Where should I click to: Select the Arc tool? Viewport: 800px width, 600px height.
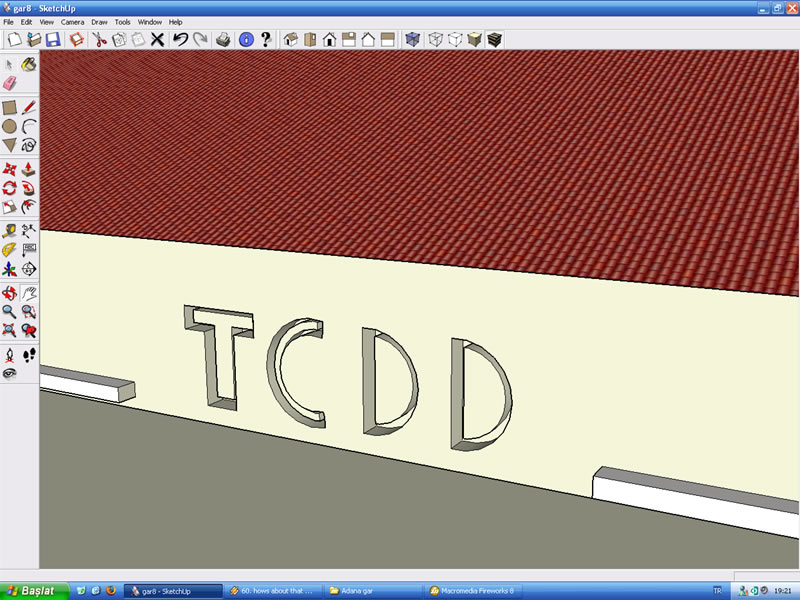click(x=29, y=126)
